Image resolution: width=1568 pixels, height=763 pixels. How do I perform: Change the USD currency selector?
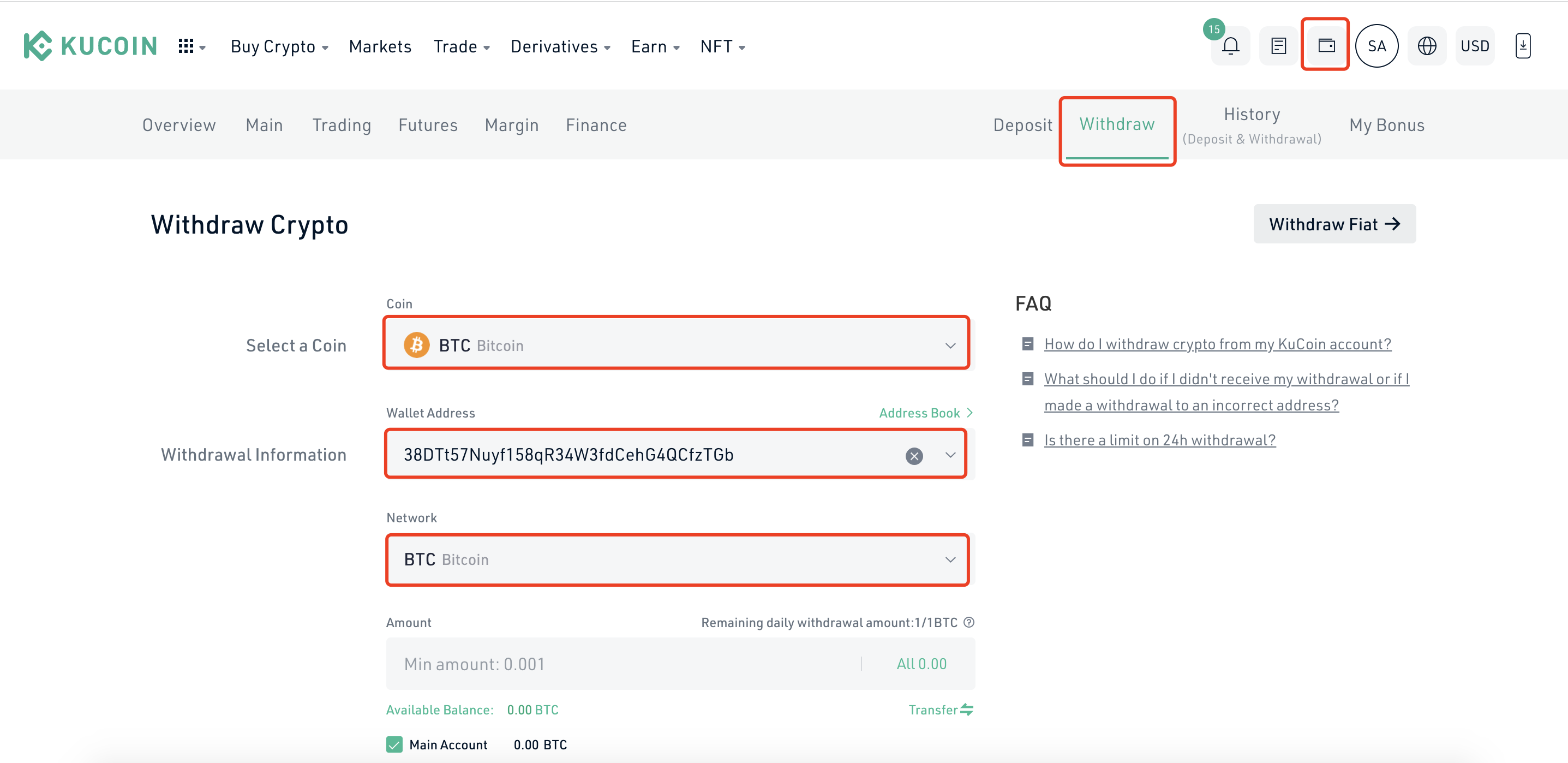1475,46
